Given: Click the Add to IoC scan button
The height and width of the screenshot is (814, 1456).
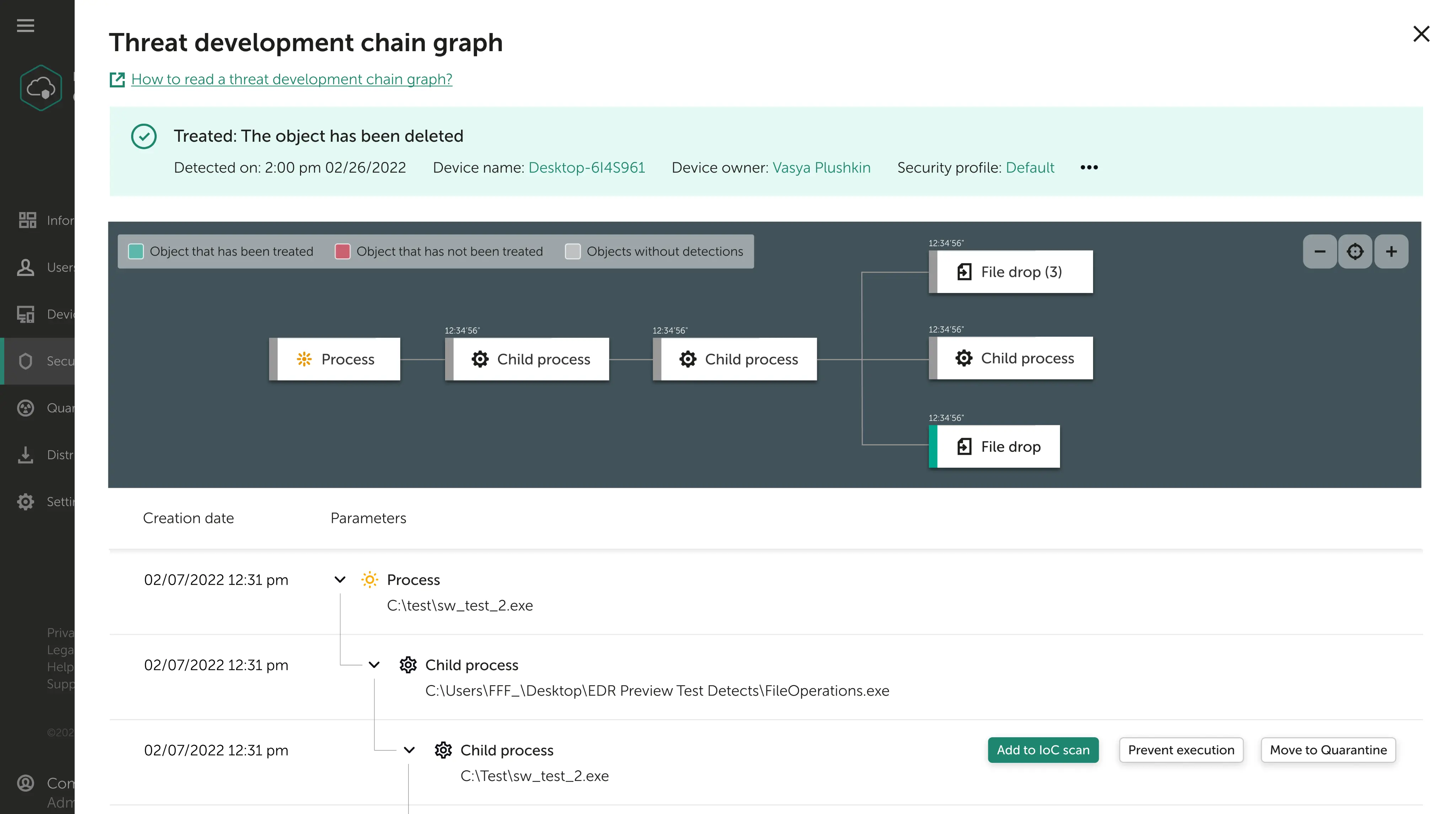Looking at the screenshot, I should (x=1043, y=750).
